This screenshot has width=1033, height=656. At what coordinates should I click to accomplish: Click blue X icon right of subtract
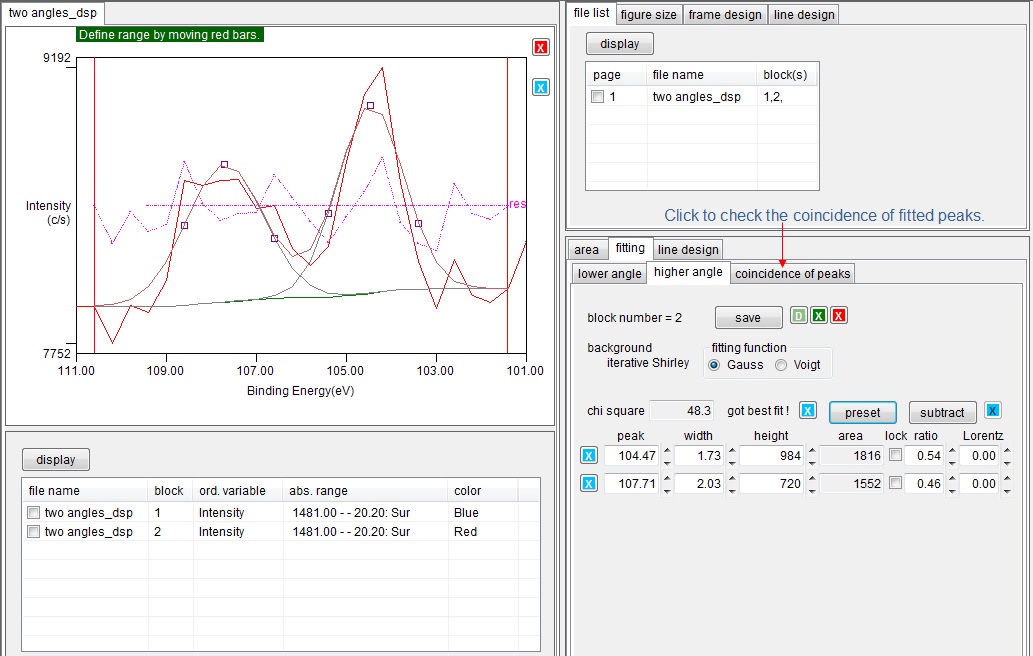coord(992,411)
